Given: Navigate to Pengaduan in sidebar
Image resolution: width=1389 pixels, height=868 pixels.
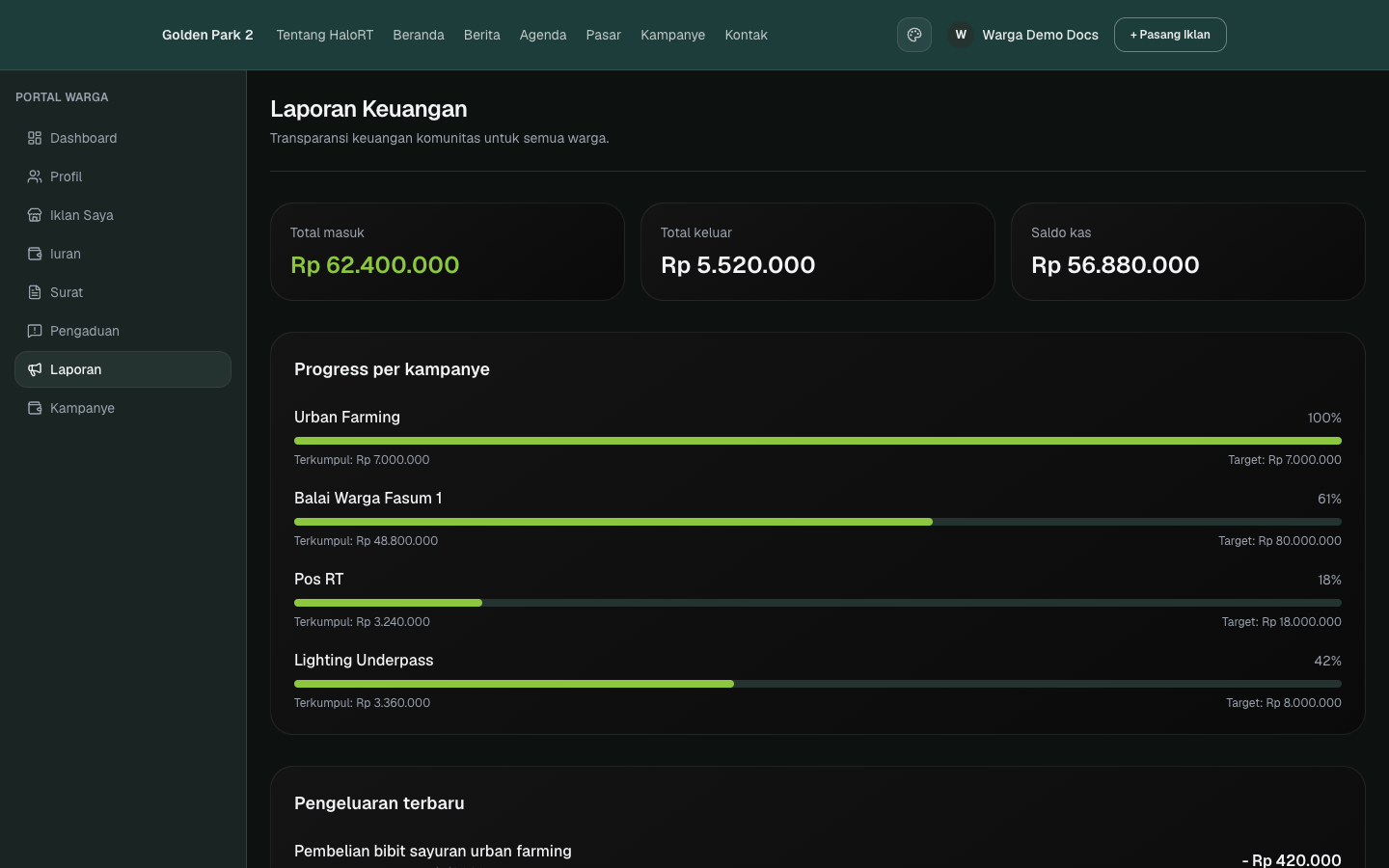Looking at the screenshot, I should 123,331.
